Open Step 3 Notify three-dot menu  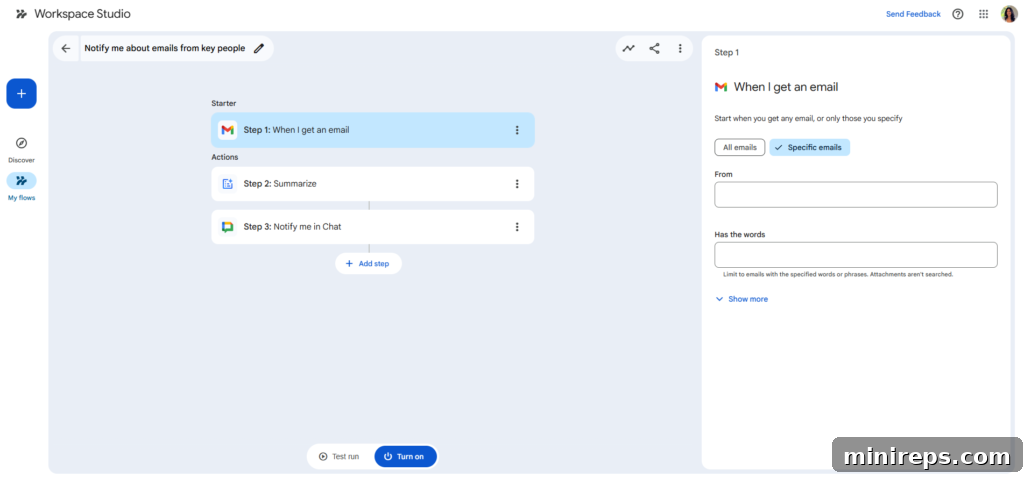(x=517, y=227)
